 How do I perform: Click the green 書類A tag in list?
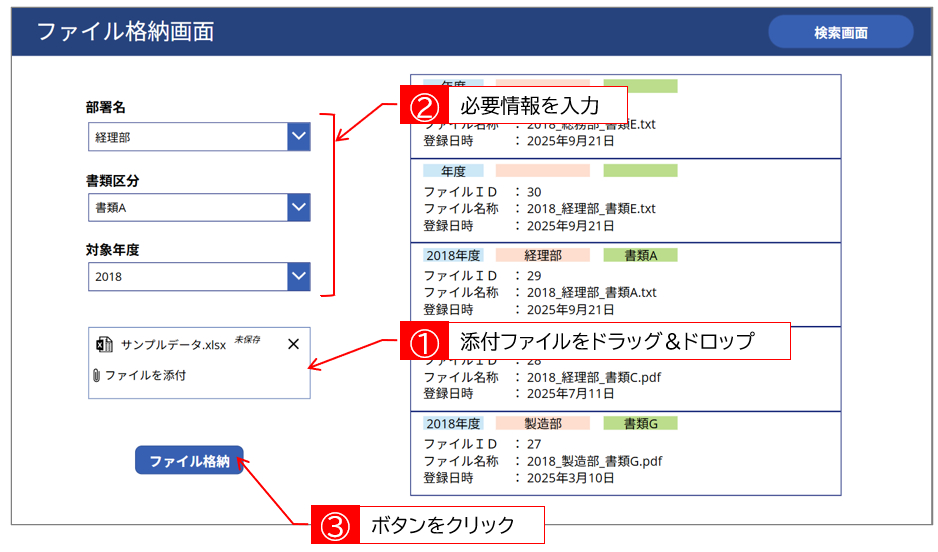click(x=640, y=255)
